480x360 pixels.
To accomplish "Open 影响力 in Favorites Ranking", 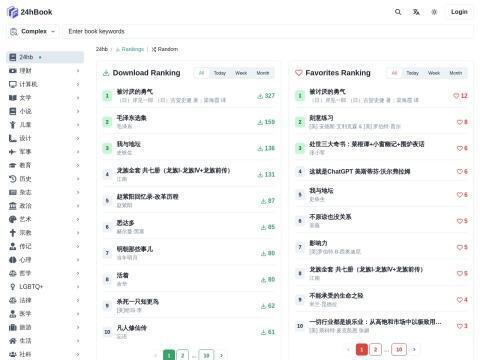I will click(318, 243).
